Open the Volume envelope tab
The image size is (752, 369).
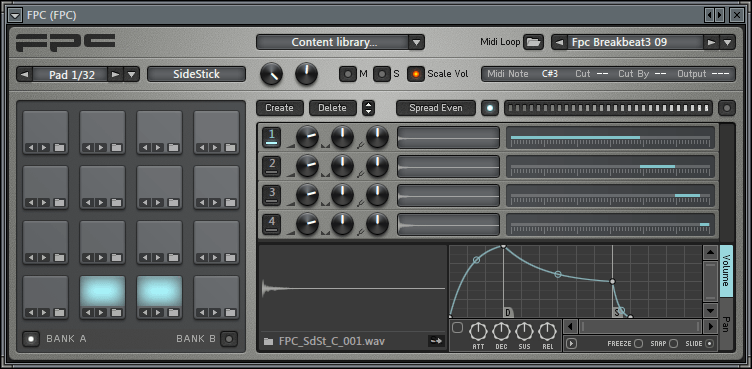726,271
